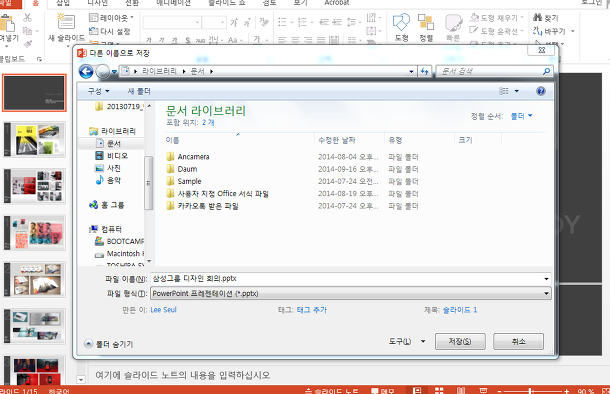610x394 pixels.
Task: Switch to reading view in status bar
Action: (x=461, y=390)
